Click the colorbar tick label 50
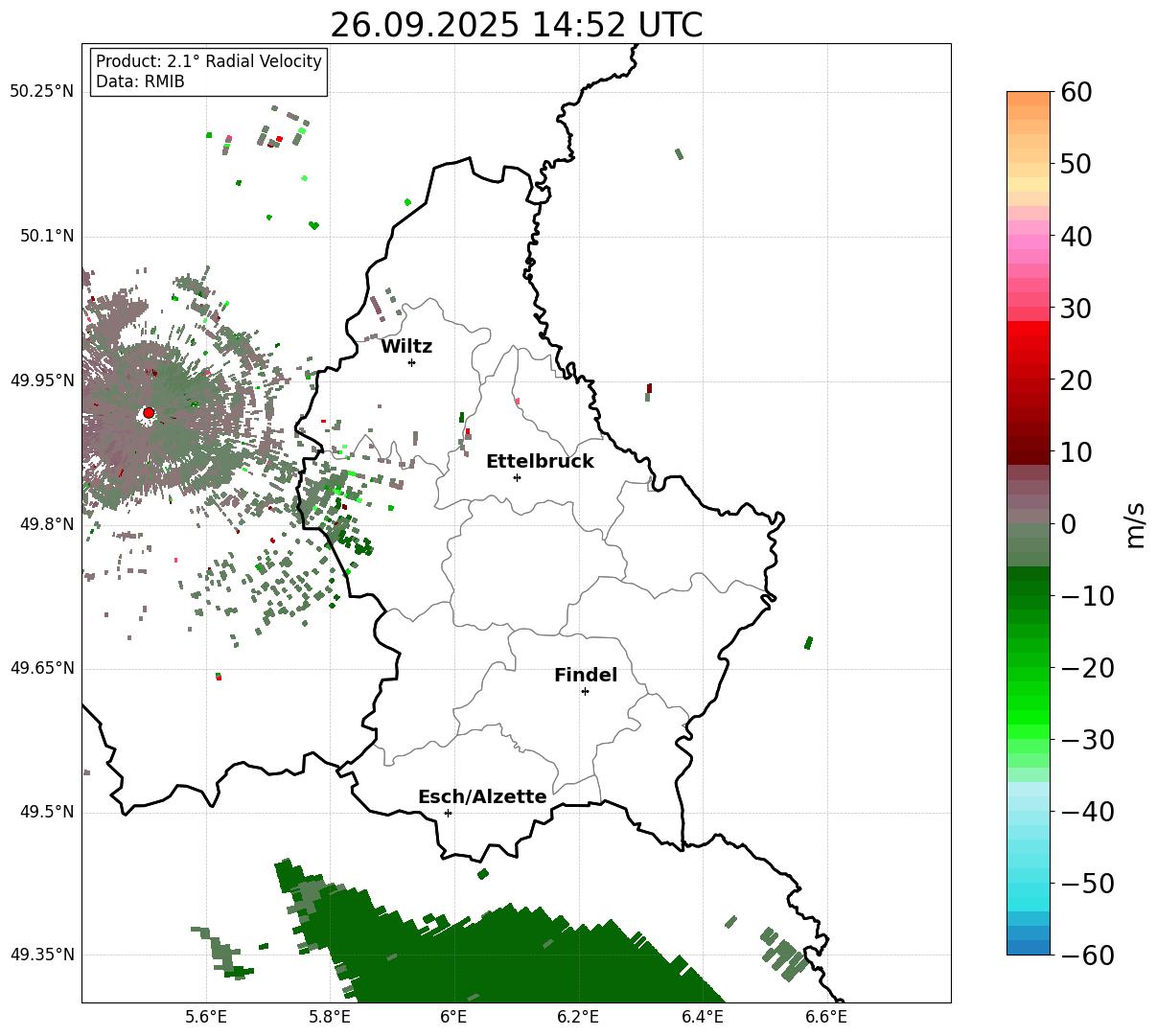This screenshot has height=1036, width=1157. (1076, 164)
